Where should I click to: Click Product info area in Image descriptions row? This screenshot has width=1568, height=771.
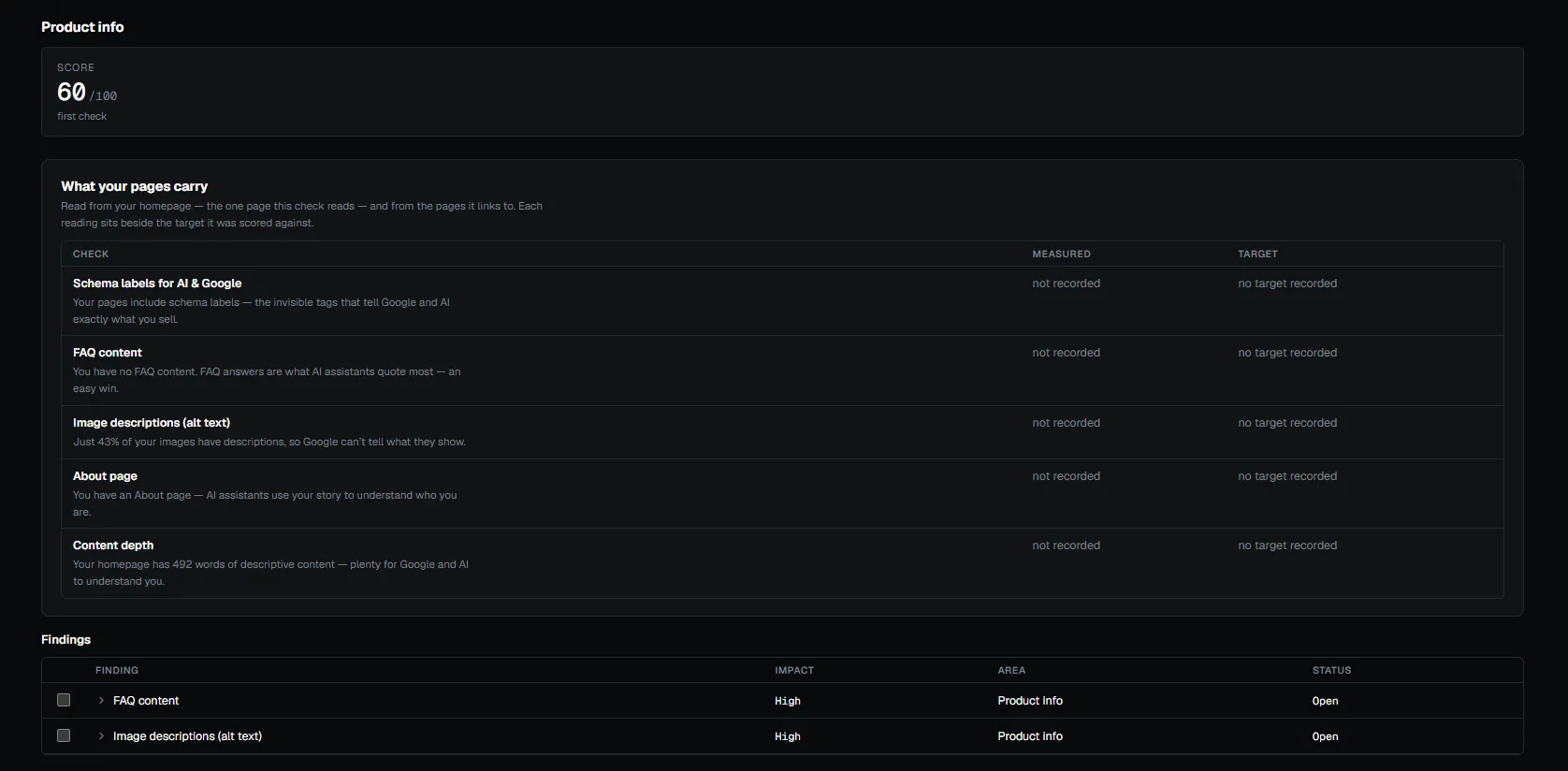pyautogui.click(x=1030, y=736)
